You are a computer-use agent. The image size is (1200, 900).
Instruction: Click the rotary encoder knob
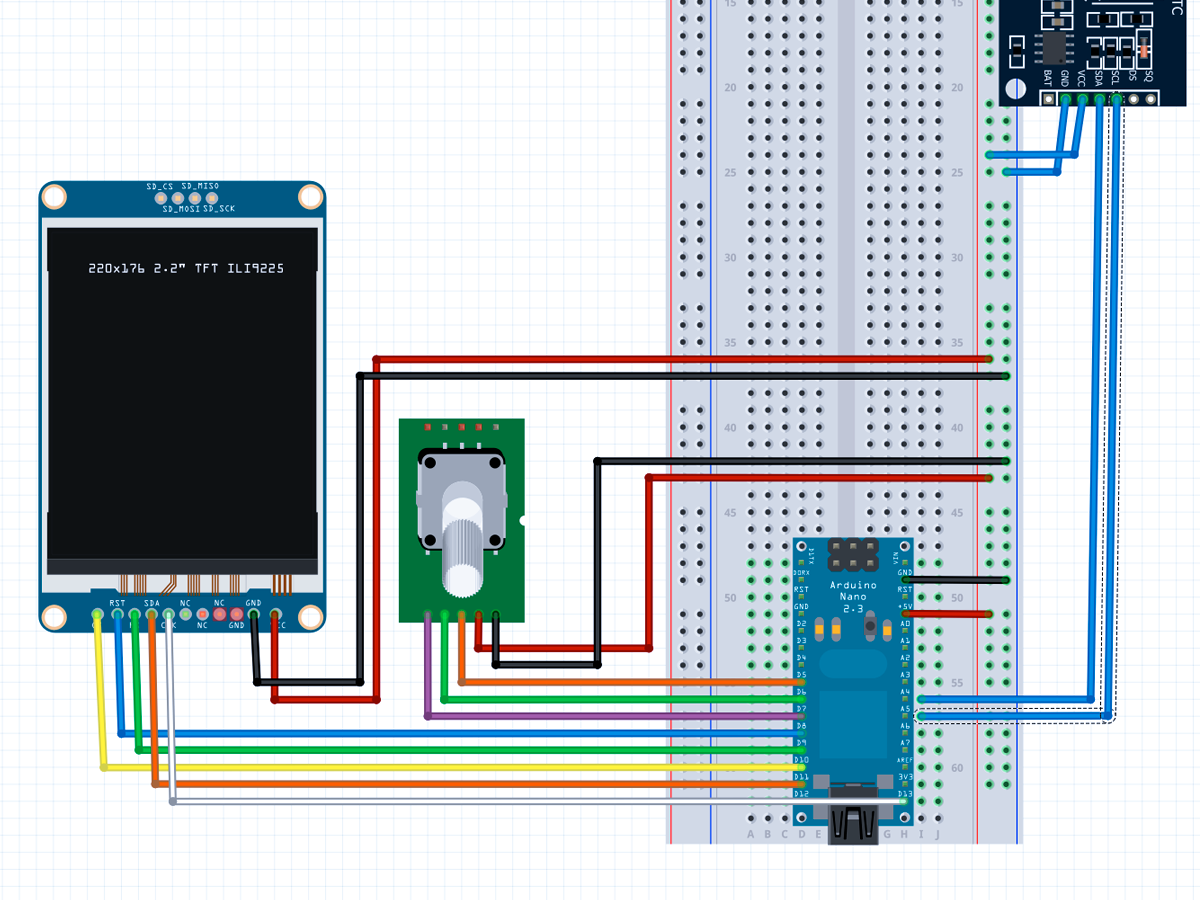[x=462, y=540]
